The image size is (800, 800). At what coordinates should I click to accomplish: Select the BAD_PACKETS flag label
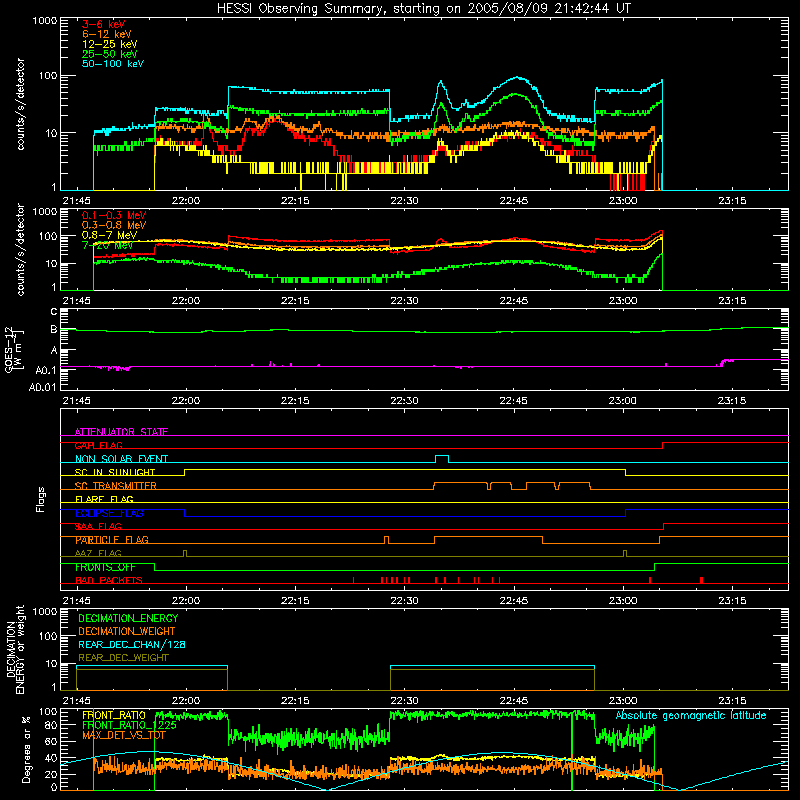(x=109, y=580)
